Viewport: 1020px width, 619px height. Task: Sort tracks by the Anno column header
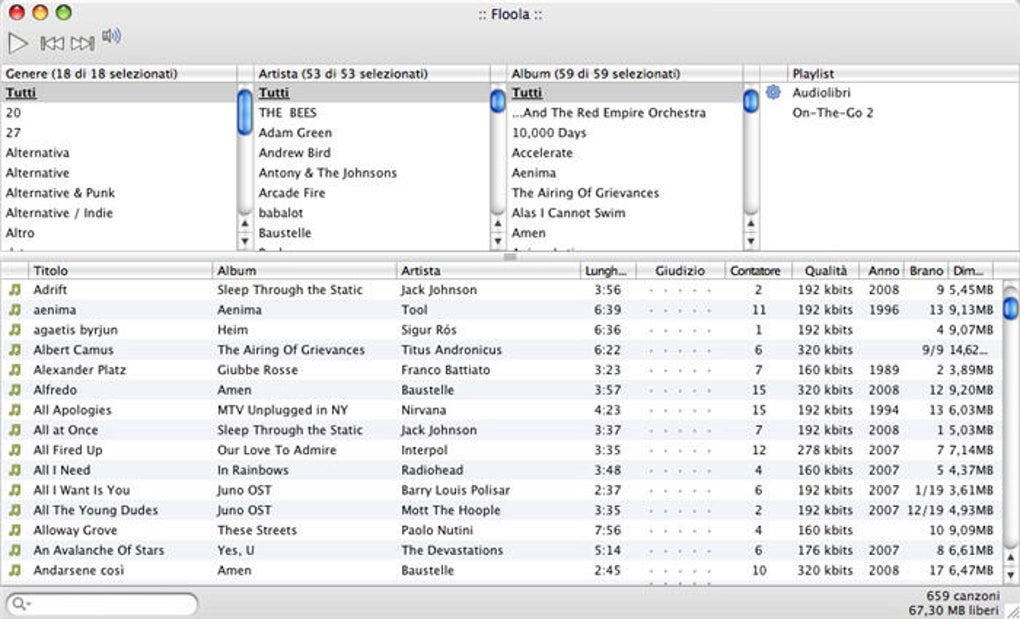point(882,270)
